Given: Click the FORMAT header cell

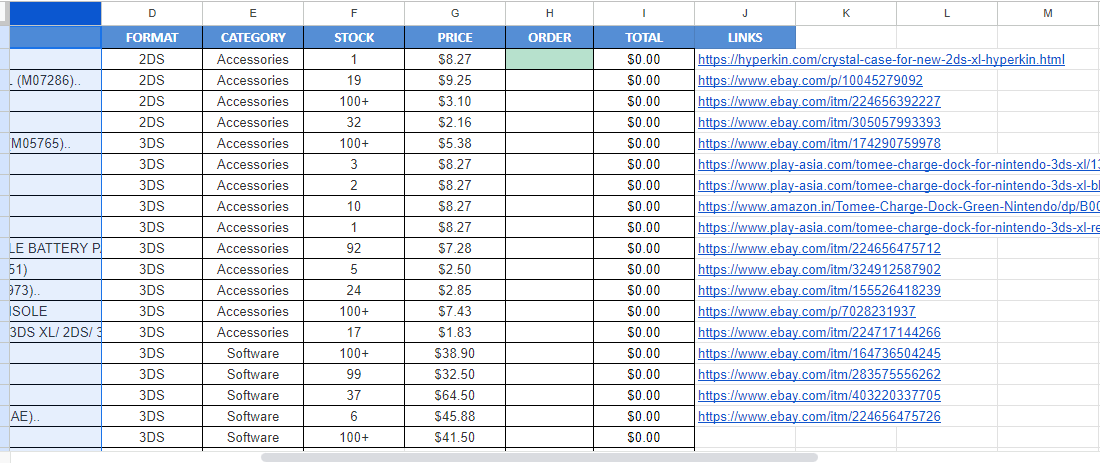Looking at the screenshot, I should click(152, 38).
